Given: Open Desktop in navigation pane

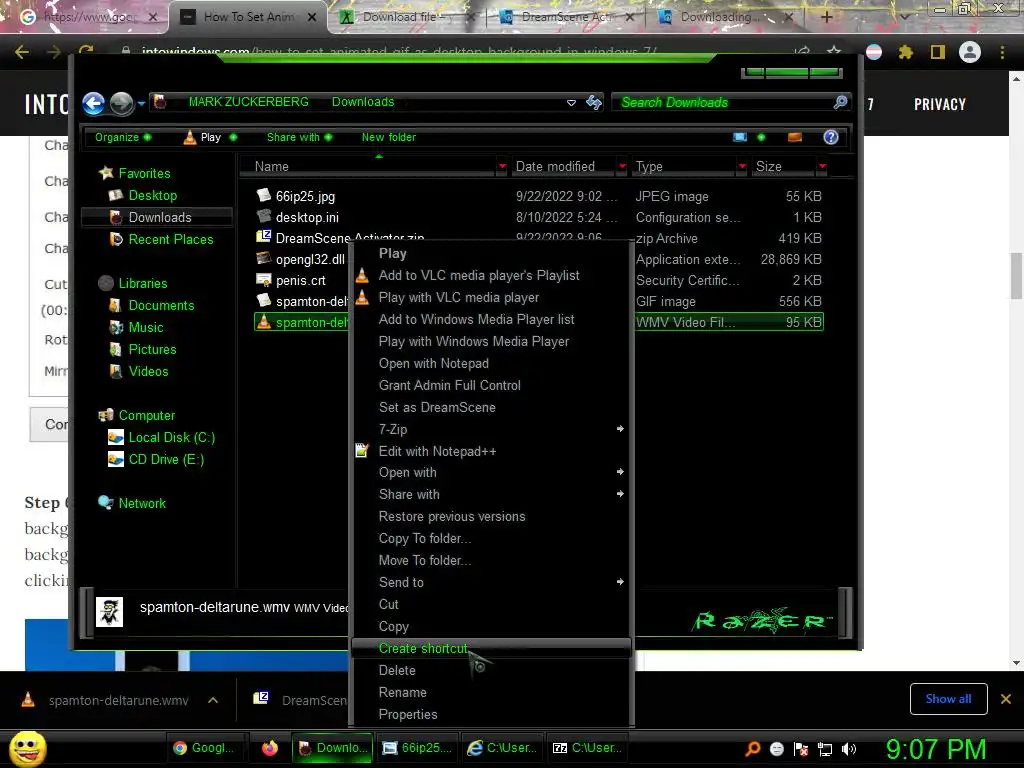Looking at the screenshot, I should (x=152, y=195).
